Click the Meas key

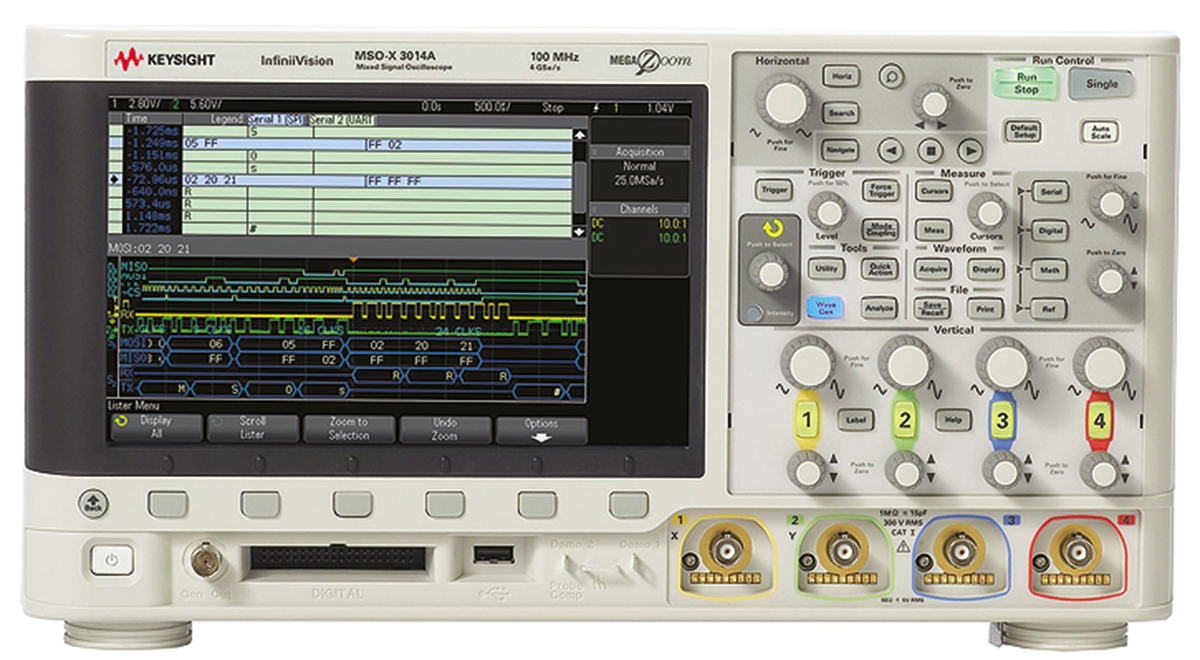(x=934, y=229)
